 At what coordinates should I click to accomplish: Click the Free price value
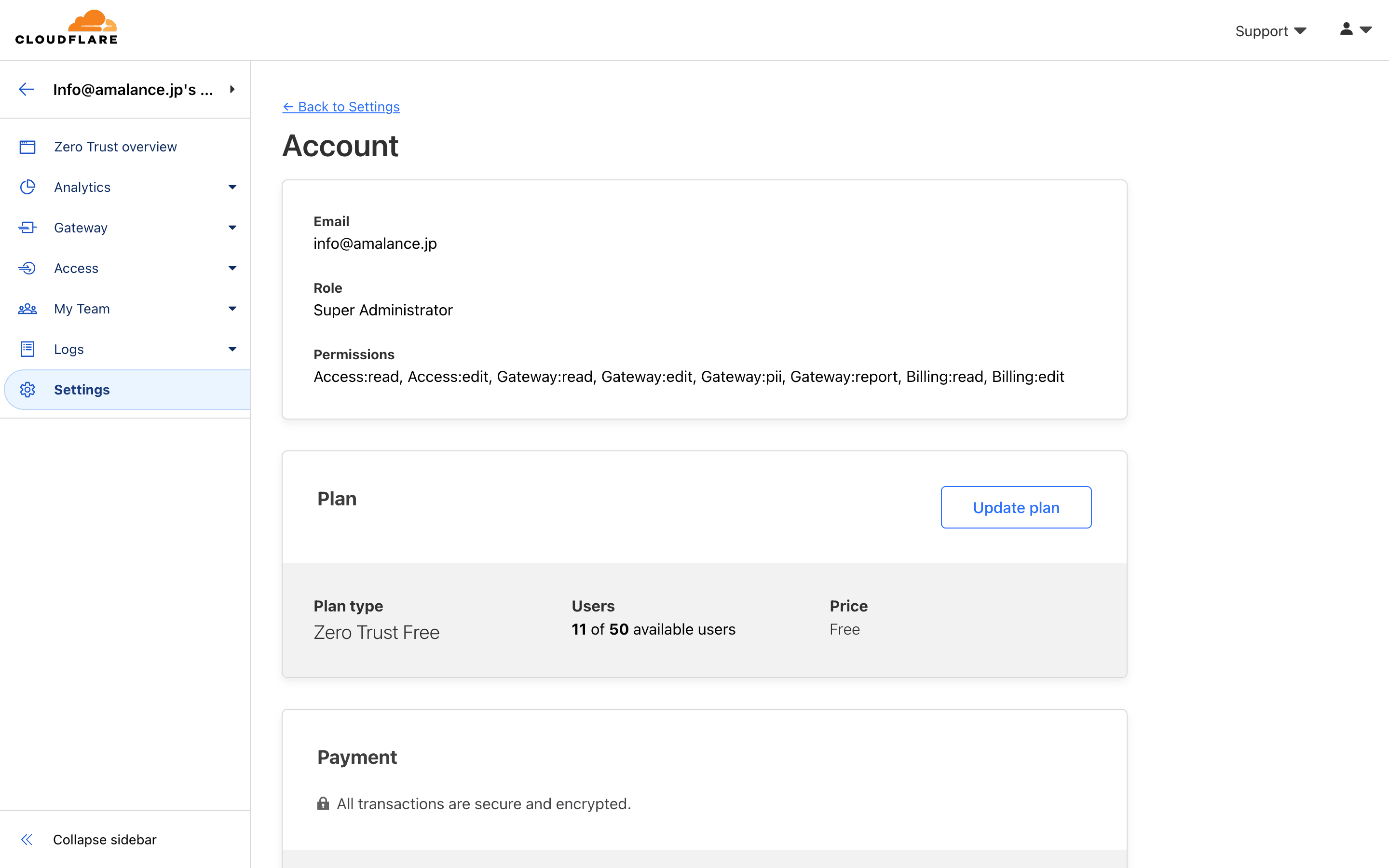tap(844, 629)
